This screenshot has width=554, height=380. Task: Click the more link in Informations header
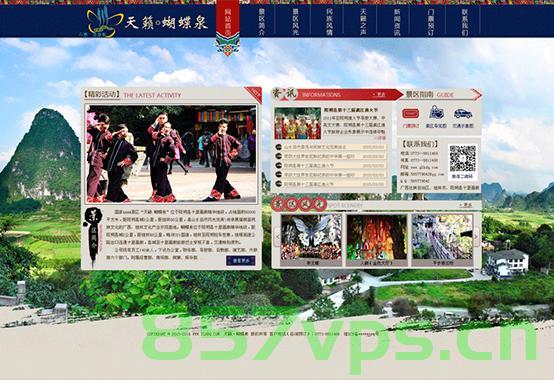coord(379,95)
